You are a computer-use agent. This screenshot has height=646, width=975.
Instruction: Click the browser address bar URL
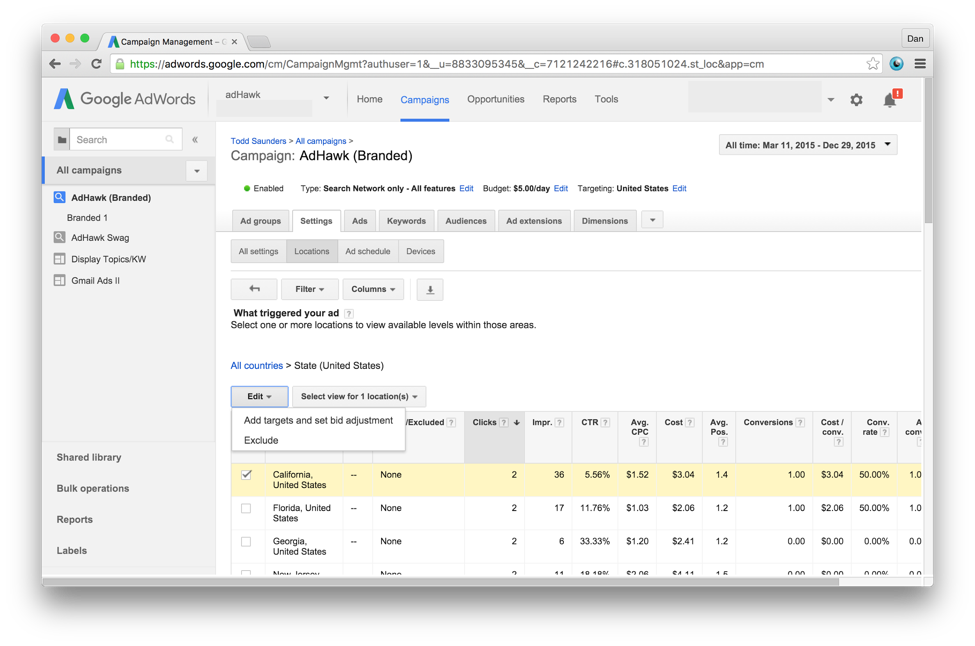[446, 64]
